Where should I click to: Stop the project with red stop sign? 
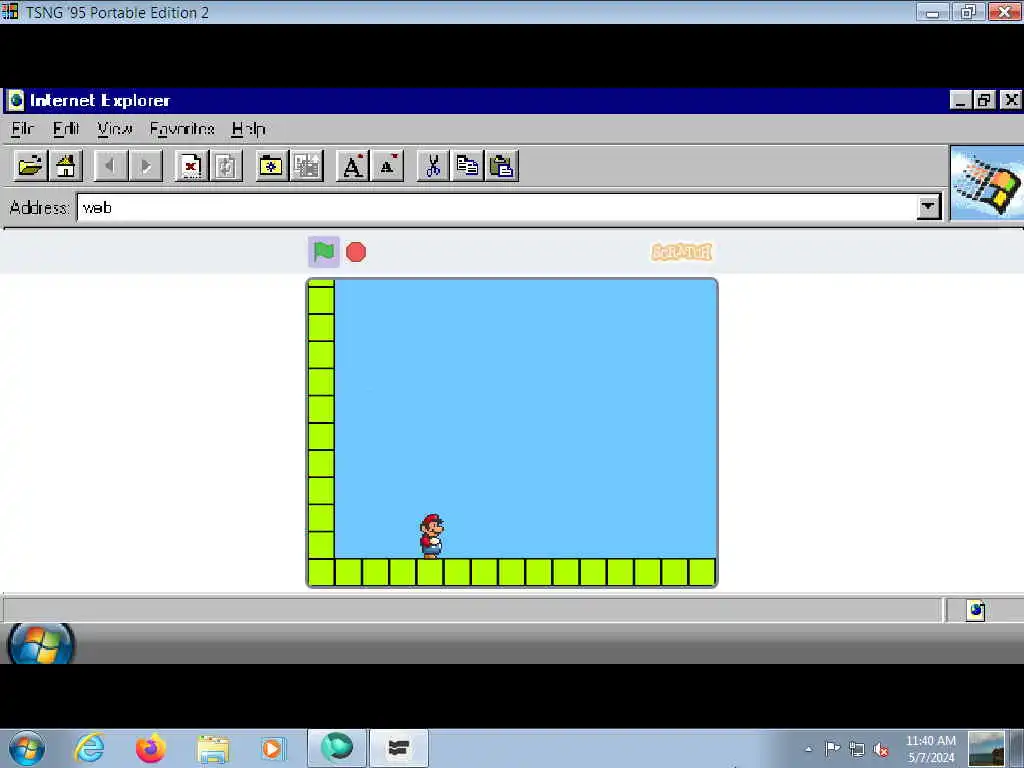click(356, 252)
